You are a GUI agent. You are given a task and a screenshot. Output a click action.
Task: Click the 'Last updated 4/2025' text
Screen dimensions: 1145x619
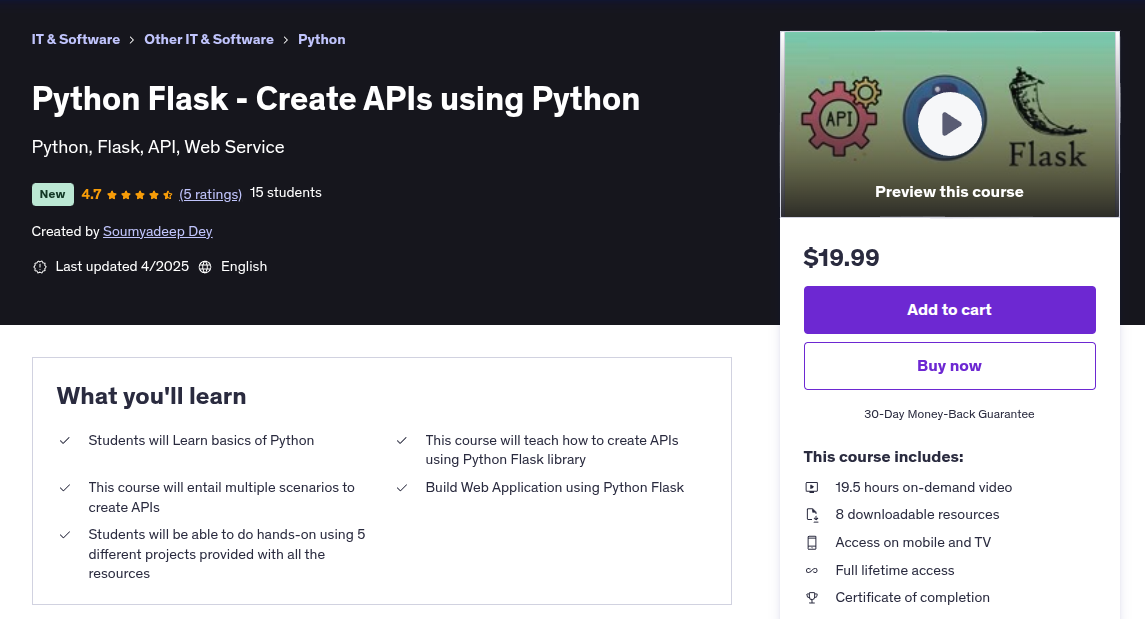[x=122, y=266]
